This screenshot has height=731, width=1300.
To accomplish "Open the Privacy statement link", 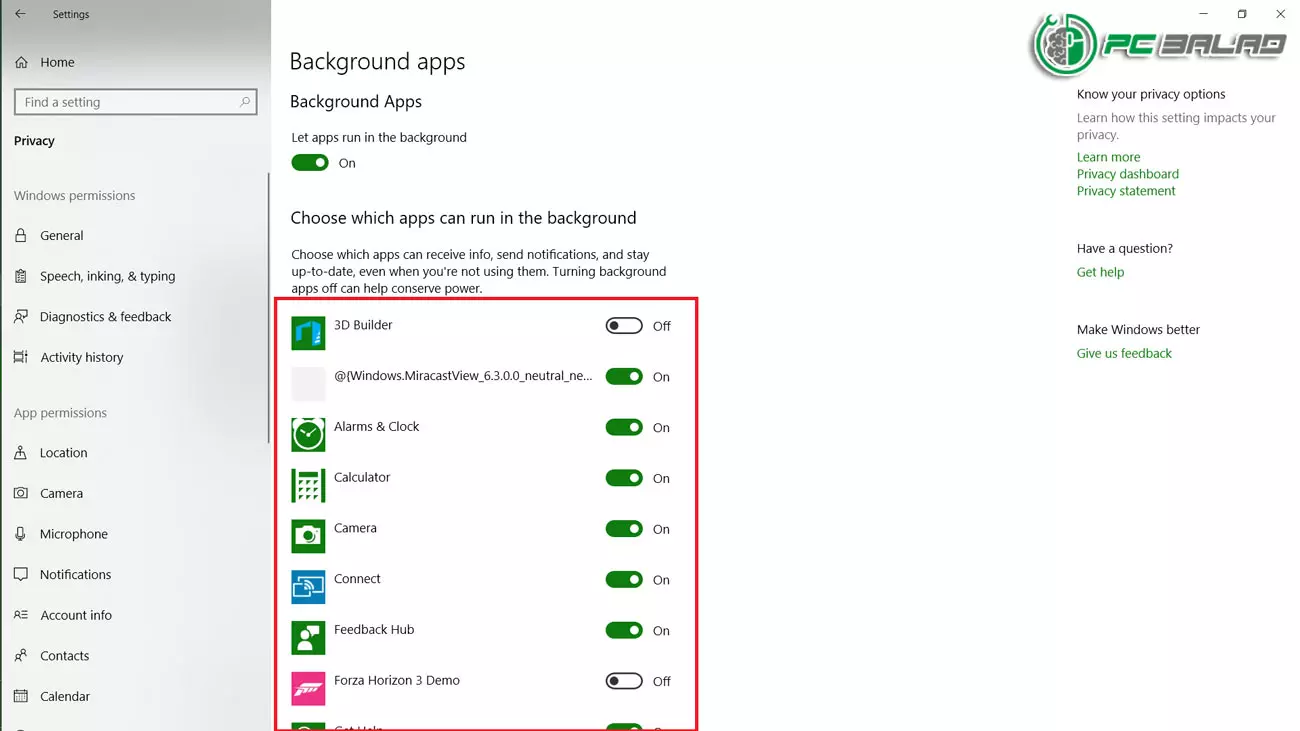I will point(1126,191).
